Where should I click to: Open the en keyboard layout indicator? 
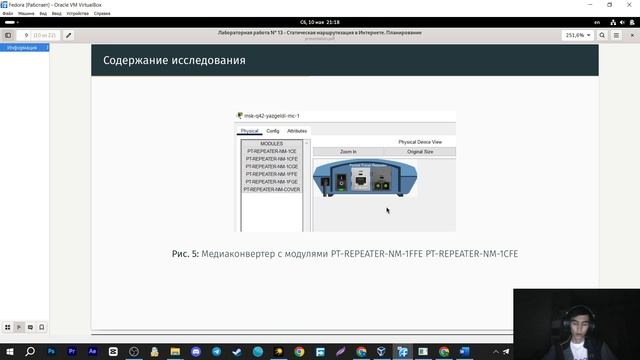coord(597,22)
